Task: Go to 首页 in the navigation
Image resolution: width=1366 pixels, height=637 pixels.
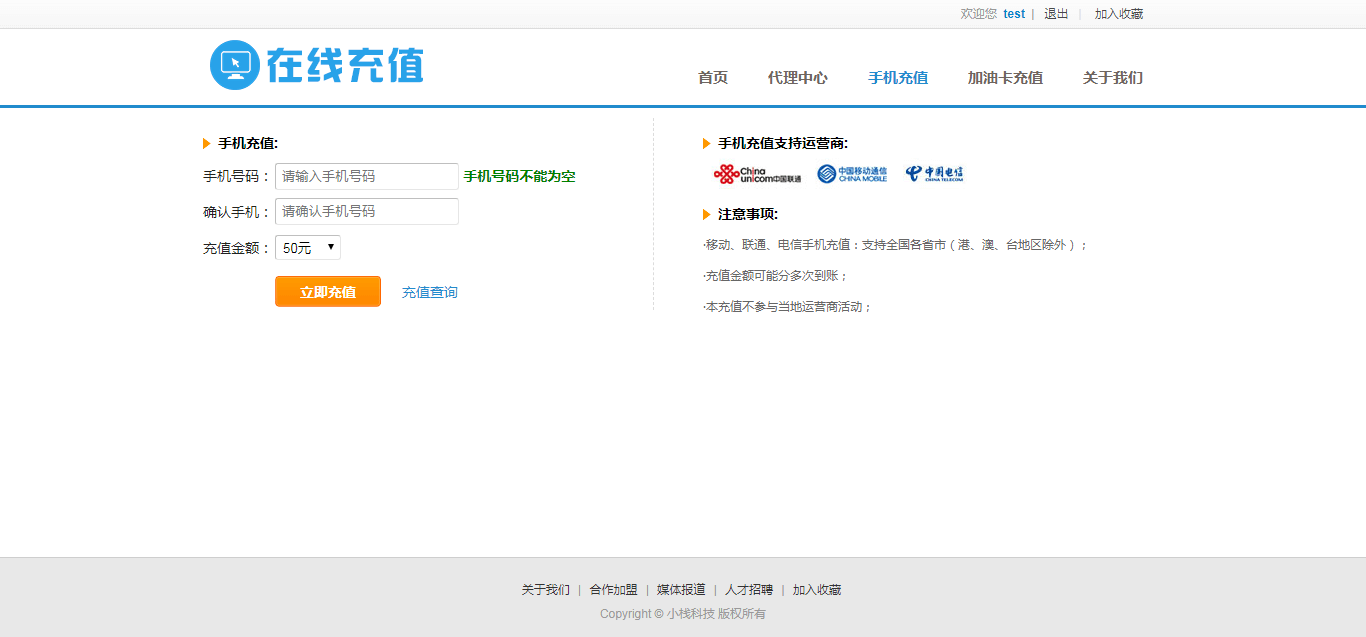Action: tap(713, 78)
